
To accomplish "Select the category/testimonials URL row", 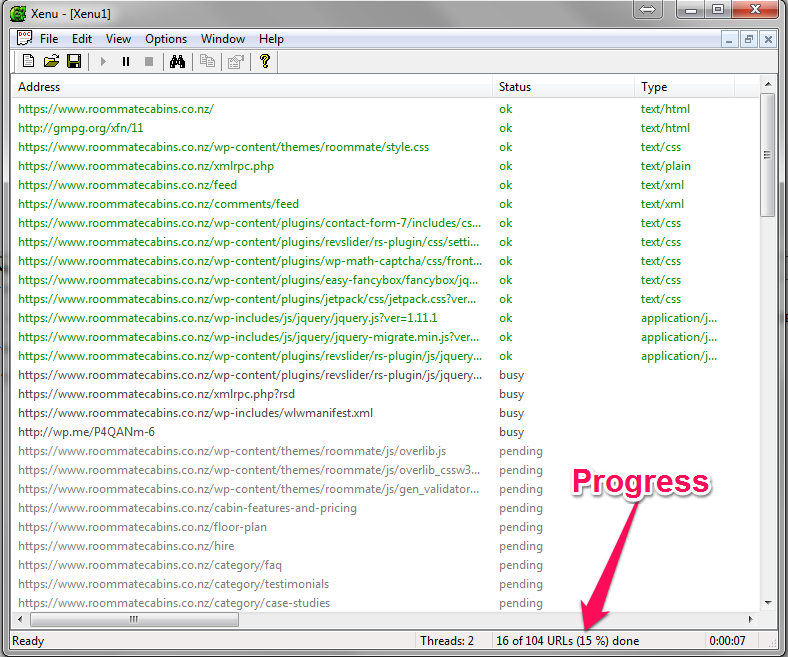I will (x=385, y=584).
